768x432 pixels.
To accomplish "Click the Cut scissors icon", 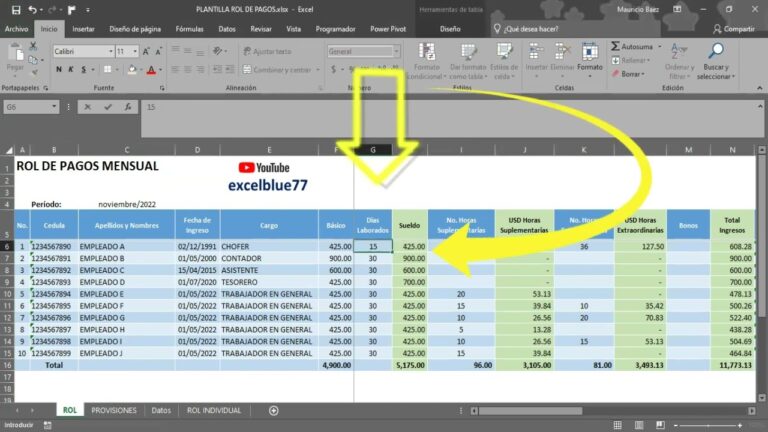I will [33, 47].
